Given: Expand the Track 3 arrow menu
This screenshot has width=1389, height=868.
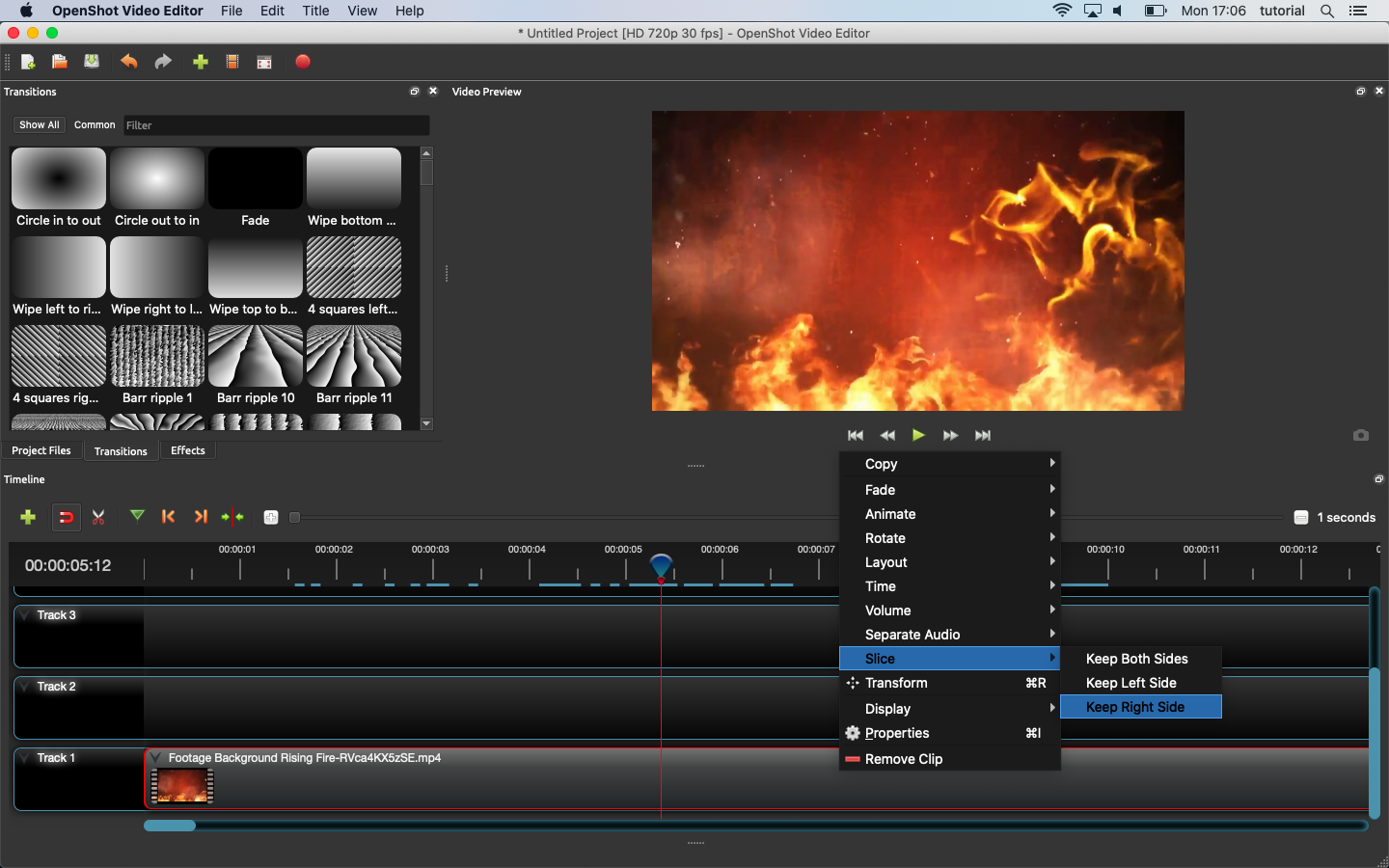Looking at the screenshot, I should tap(25, 615).
